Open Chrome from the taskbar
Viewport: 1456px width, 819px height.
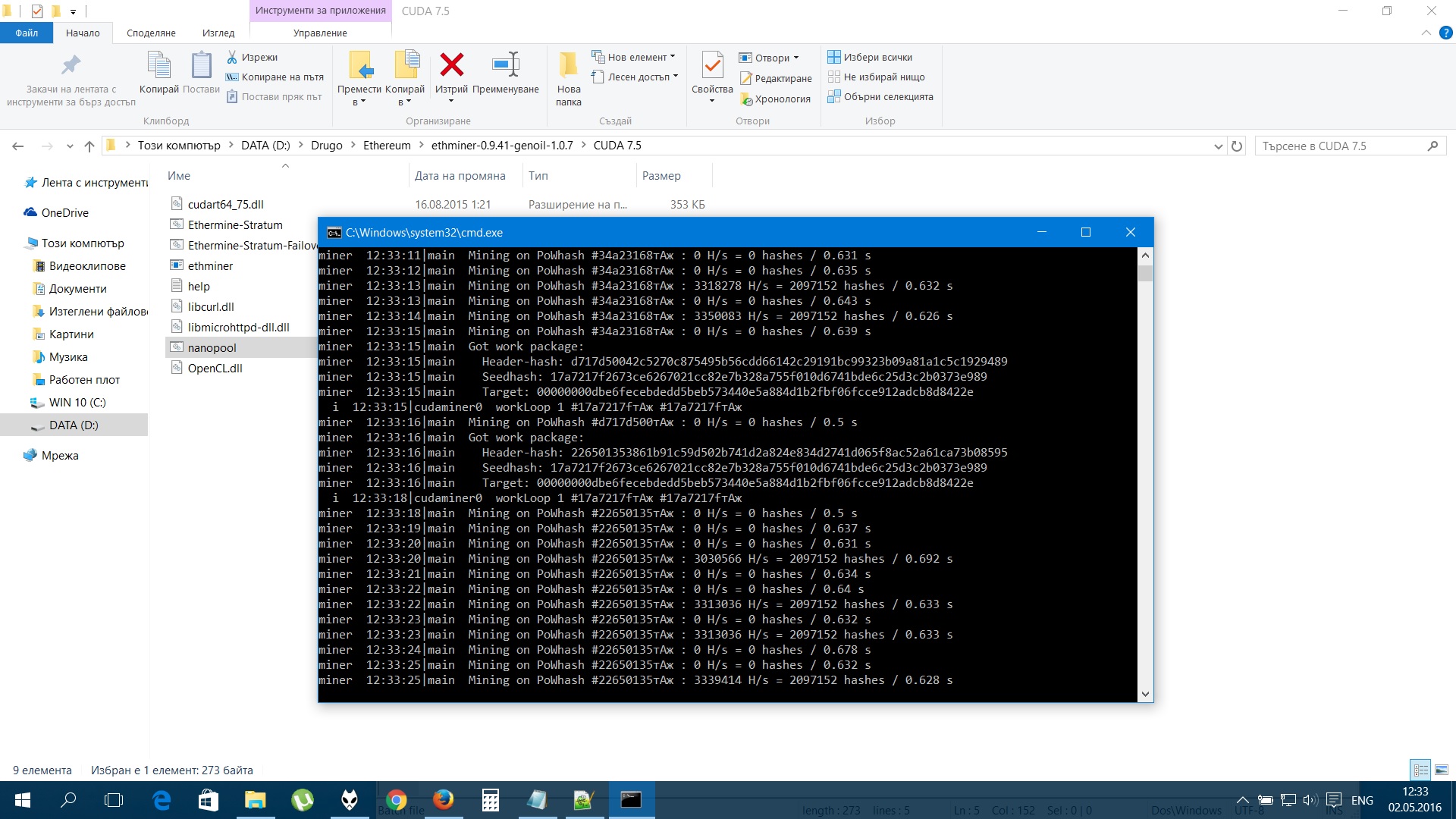pos(396,800)
